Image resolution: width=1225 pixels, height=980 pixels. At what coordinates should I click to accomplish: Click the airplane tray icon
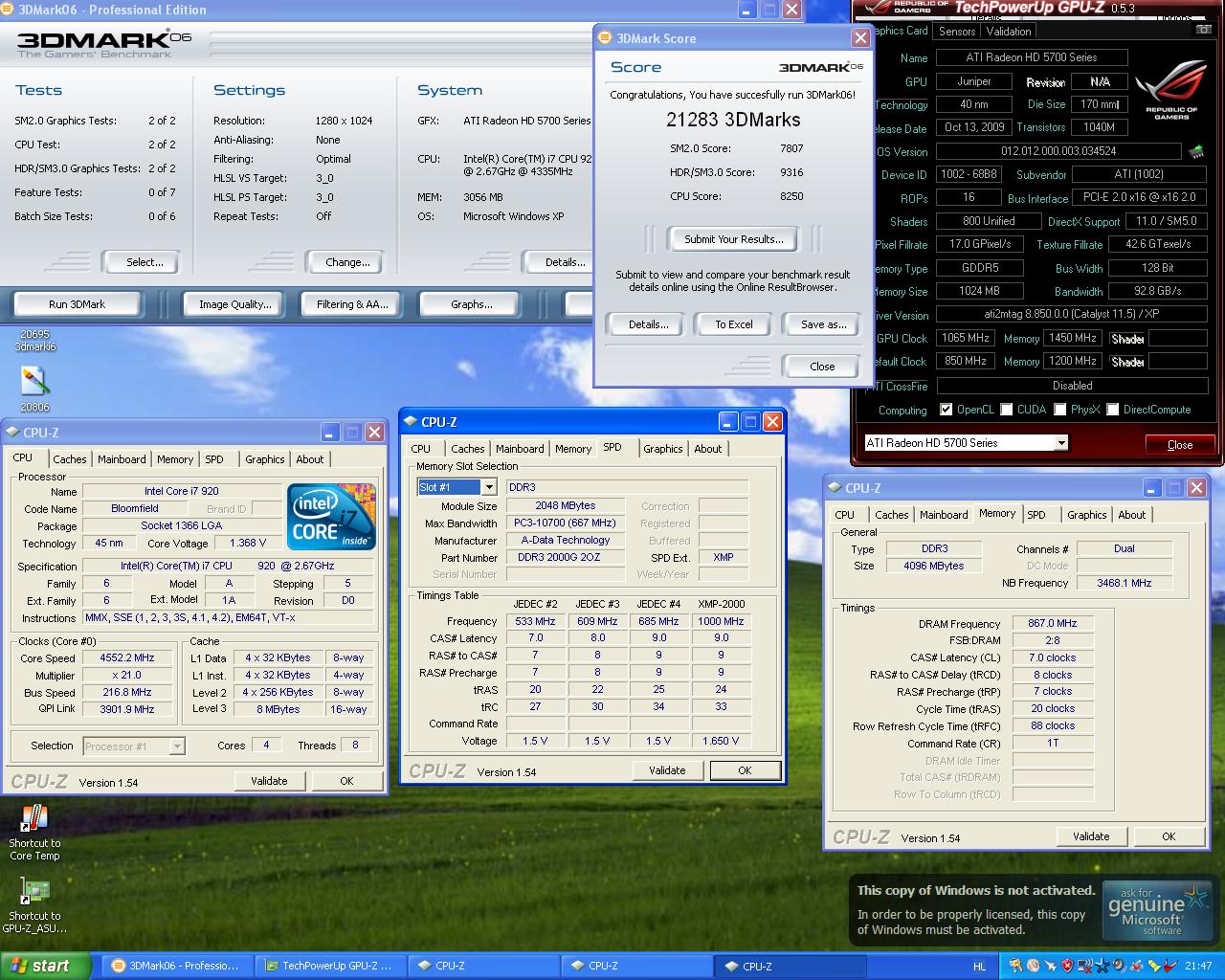click(x=1051, y=966)
